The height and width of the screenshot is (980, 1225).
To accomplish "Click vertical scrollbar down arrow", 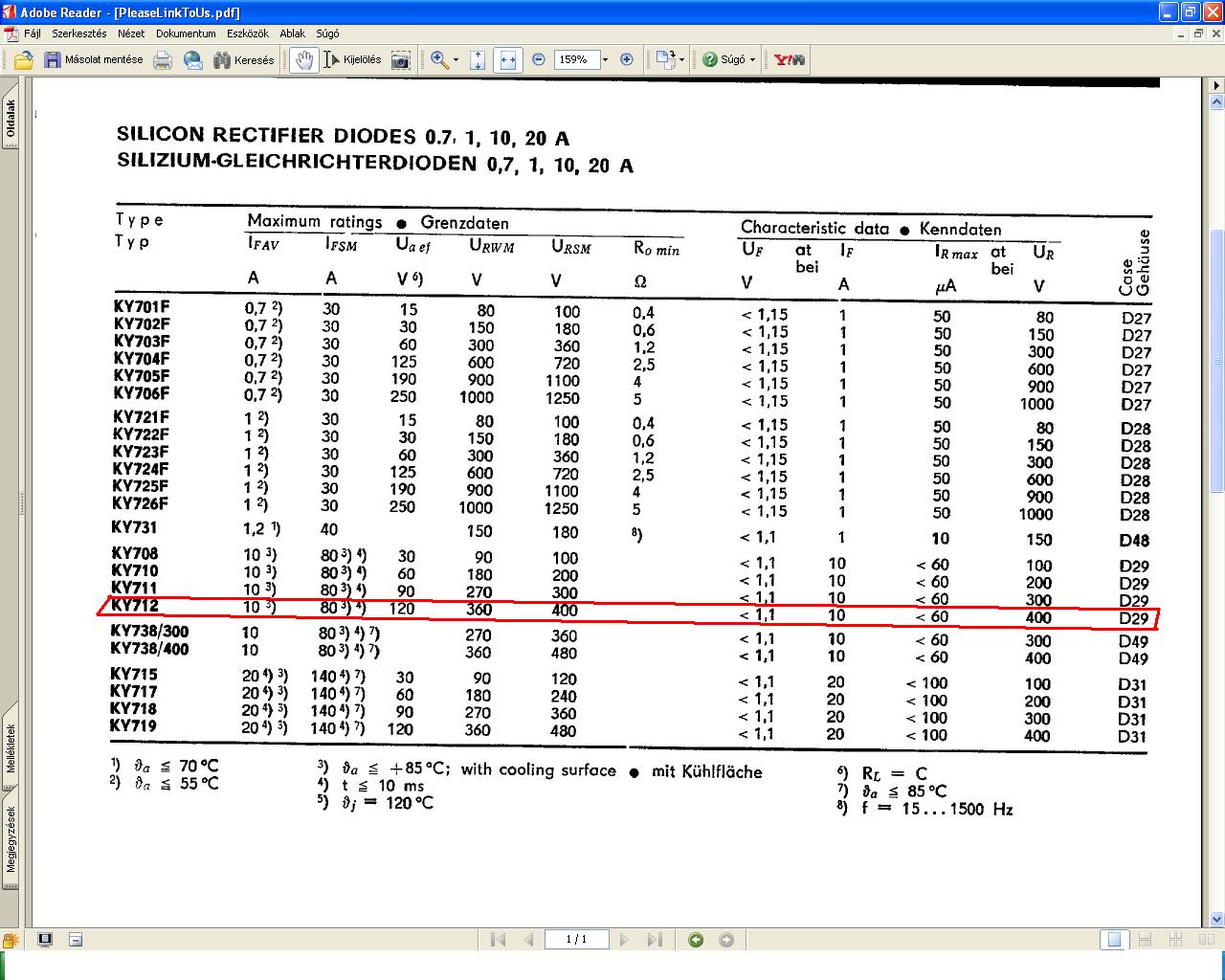I will 1216,918.
